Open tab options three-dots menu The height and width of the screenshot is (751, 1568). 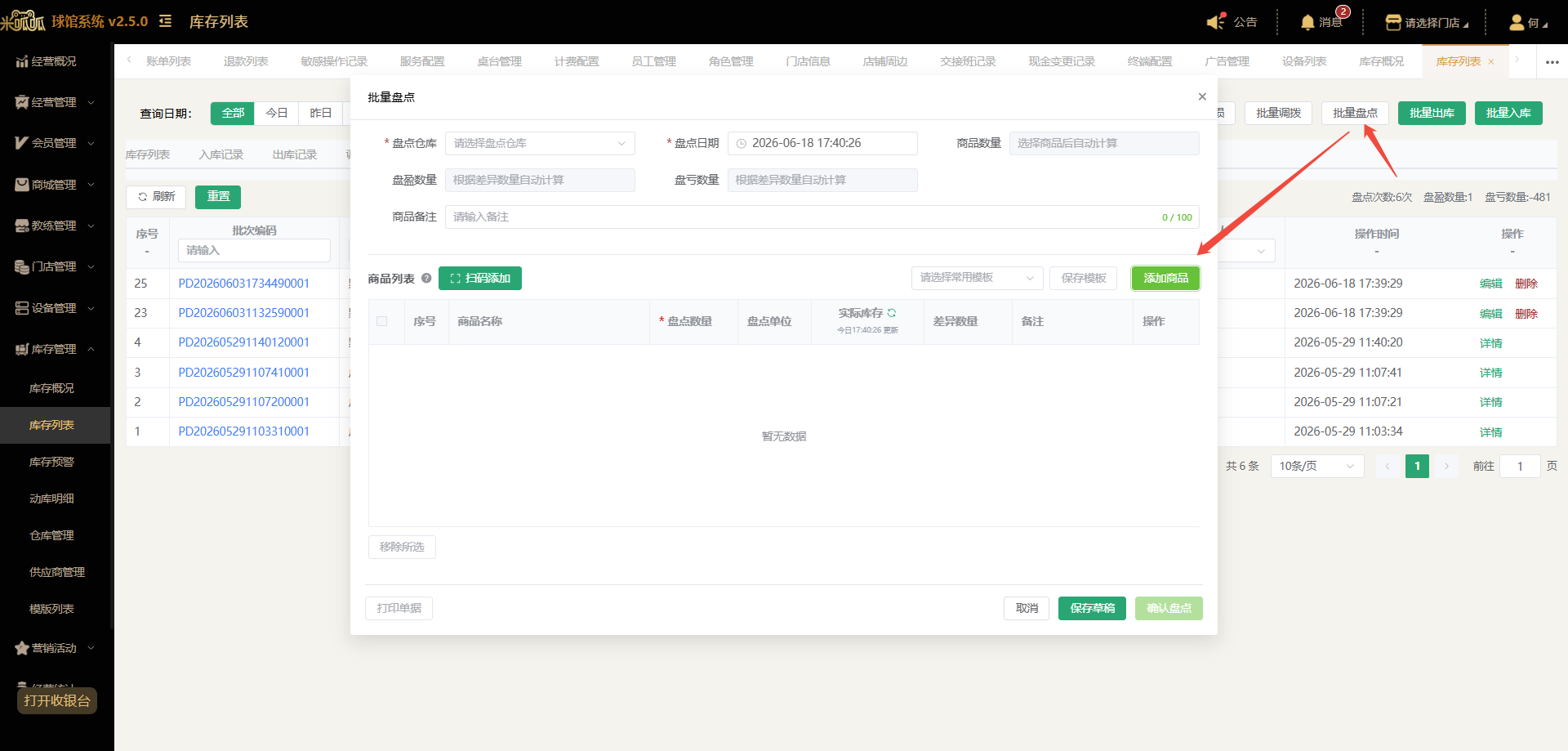(x=1552, y=62)
